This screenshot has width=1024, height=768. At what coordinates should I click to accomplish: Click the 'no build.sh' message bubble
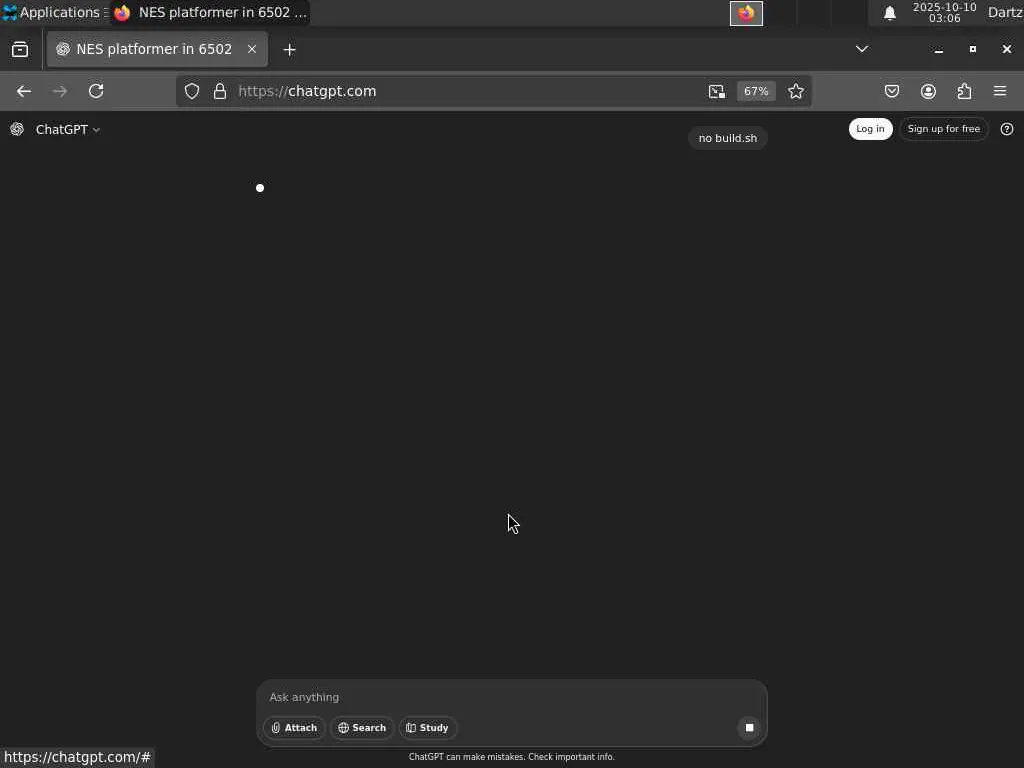(728, 138)
